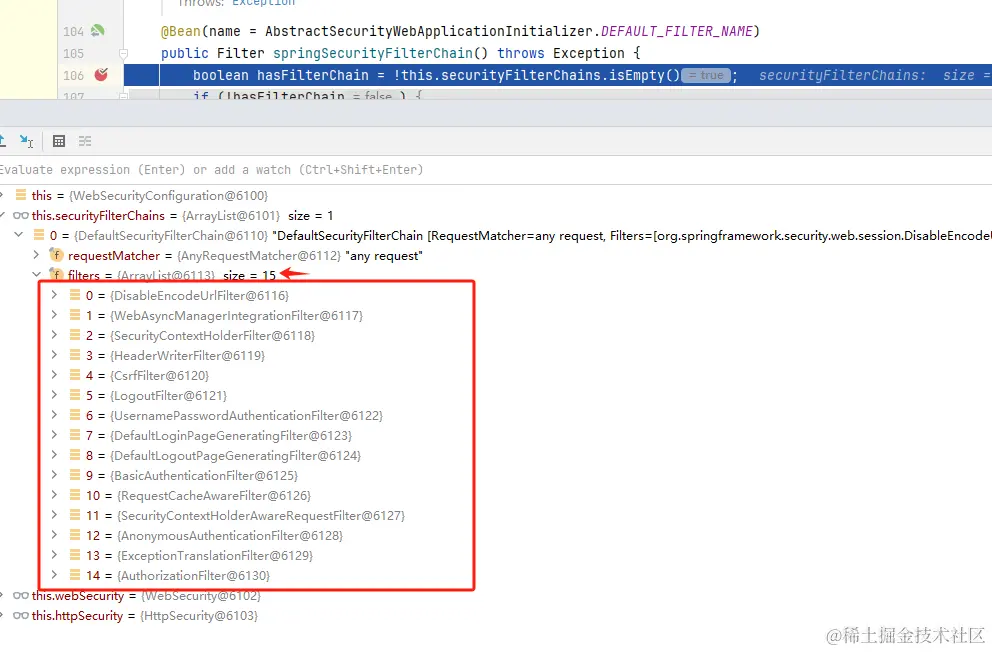Click the DEFAULT_FILTER_NAME constant in code
Image resolution: width=992 pixels, height=652 pixels.
[677, 31]
